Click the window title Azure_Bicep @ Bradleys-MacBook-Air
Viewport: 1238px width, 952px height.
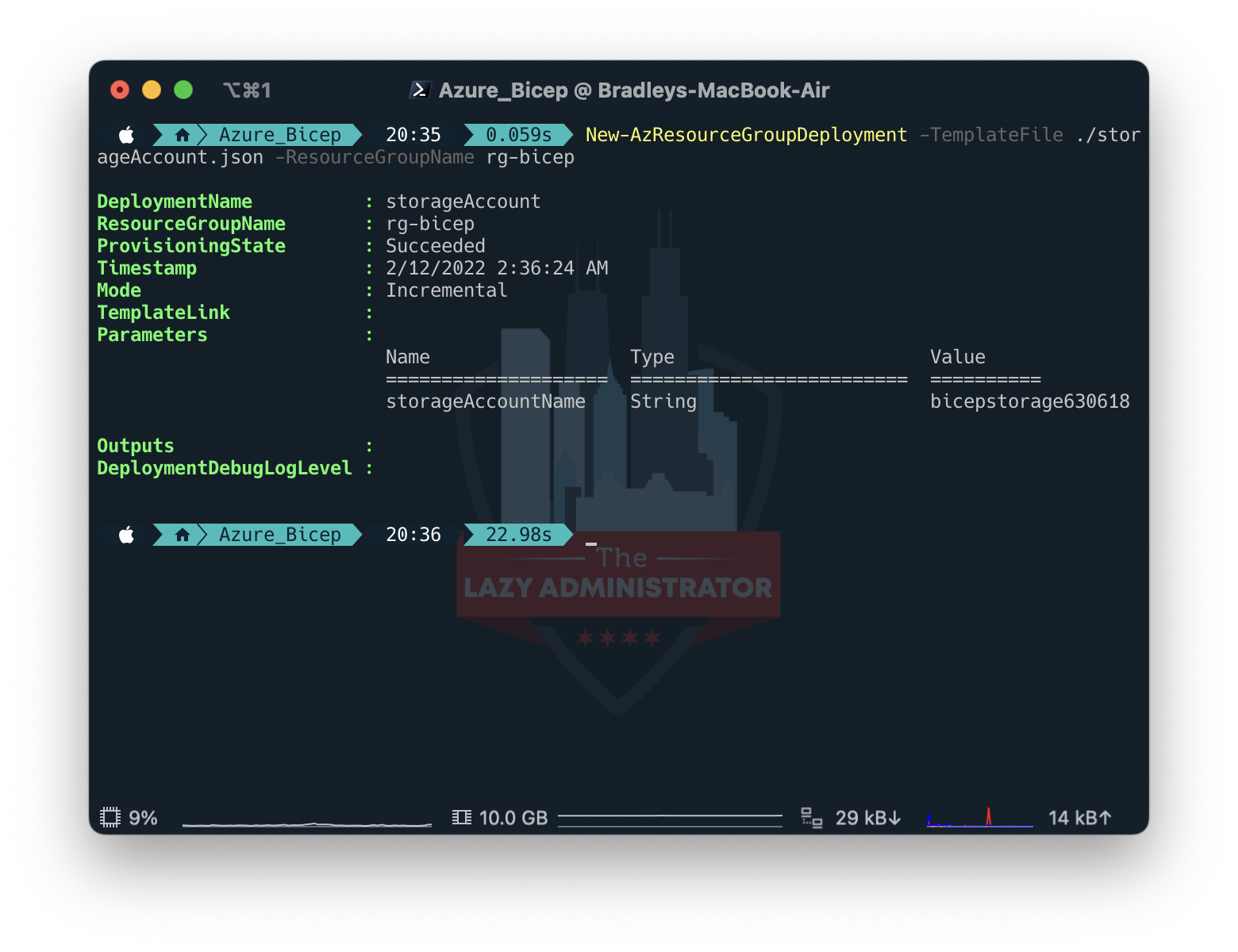click(x=634, y=90)
